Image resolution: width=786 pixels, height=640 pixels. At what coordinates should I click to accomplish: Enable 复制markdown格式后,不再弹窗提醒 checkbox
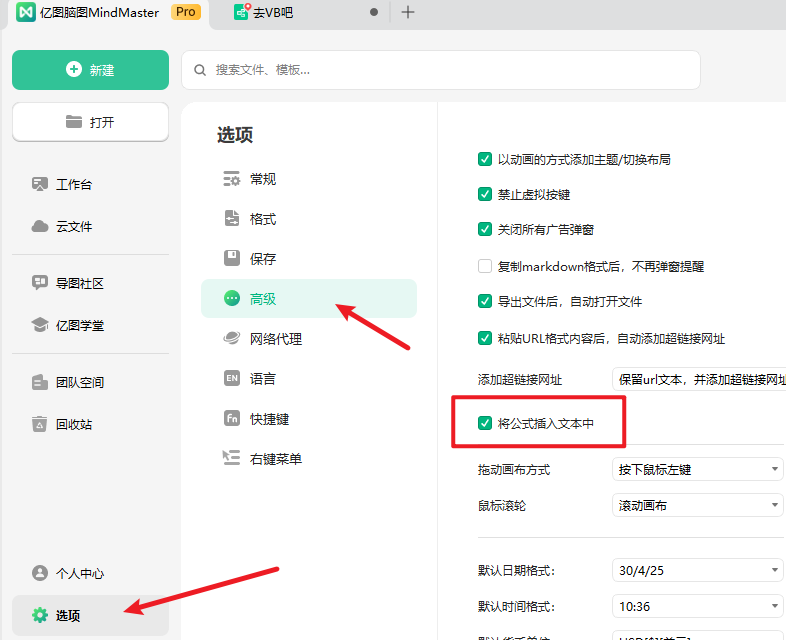click(485, 266)
